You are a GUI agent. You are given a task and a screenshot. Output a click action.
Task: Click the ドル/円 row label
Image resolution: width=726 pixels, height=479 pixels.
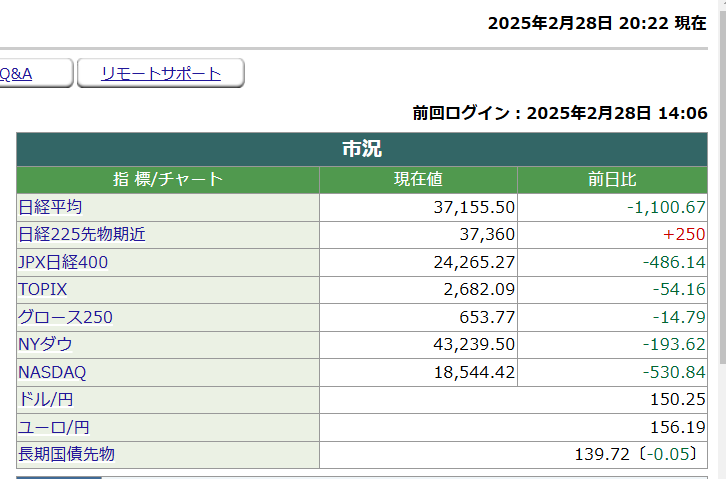[x=44, y=400]
